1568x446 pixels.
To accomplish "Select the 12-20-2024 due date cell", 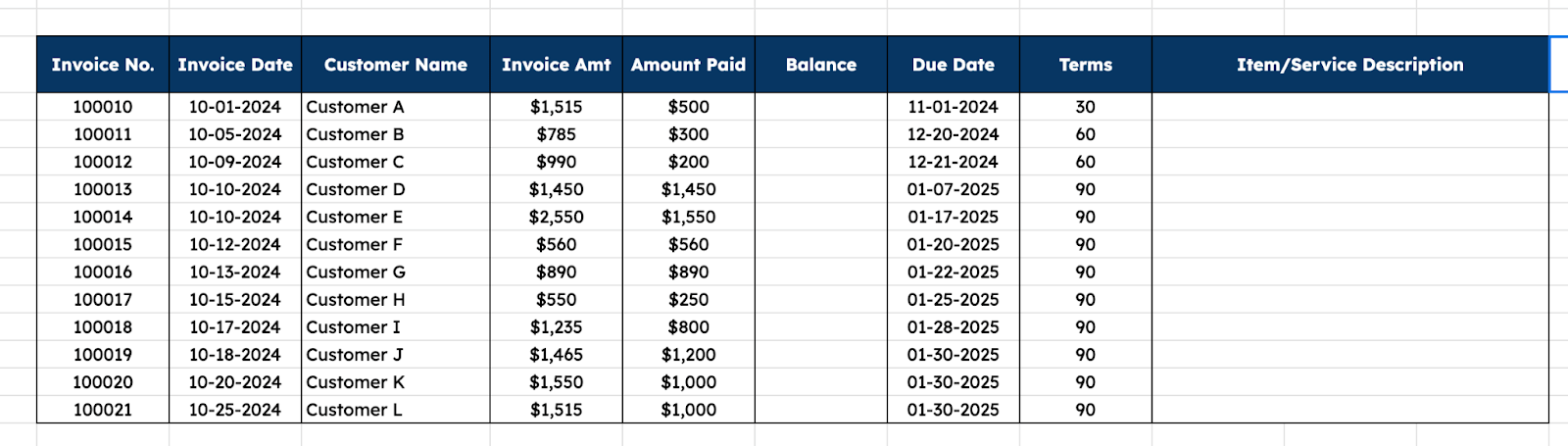I will 953,134.
